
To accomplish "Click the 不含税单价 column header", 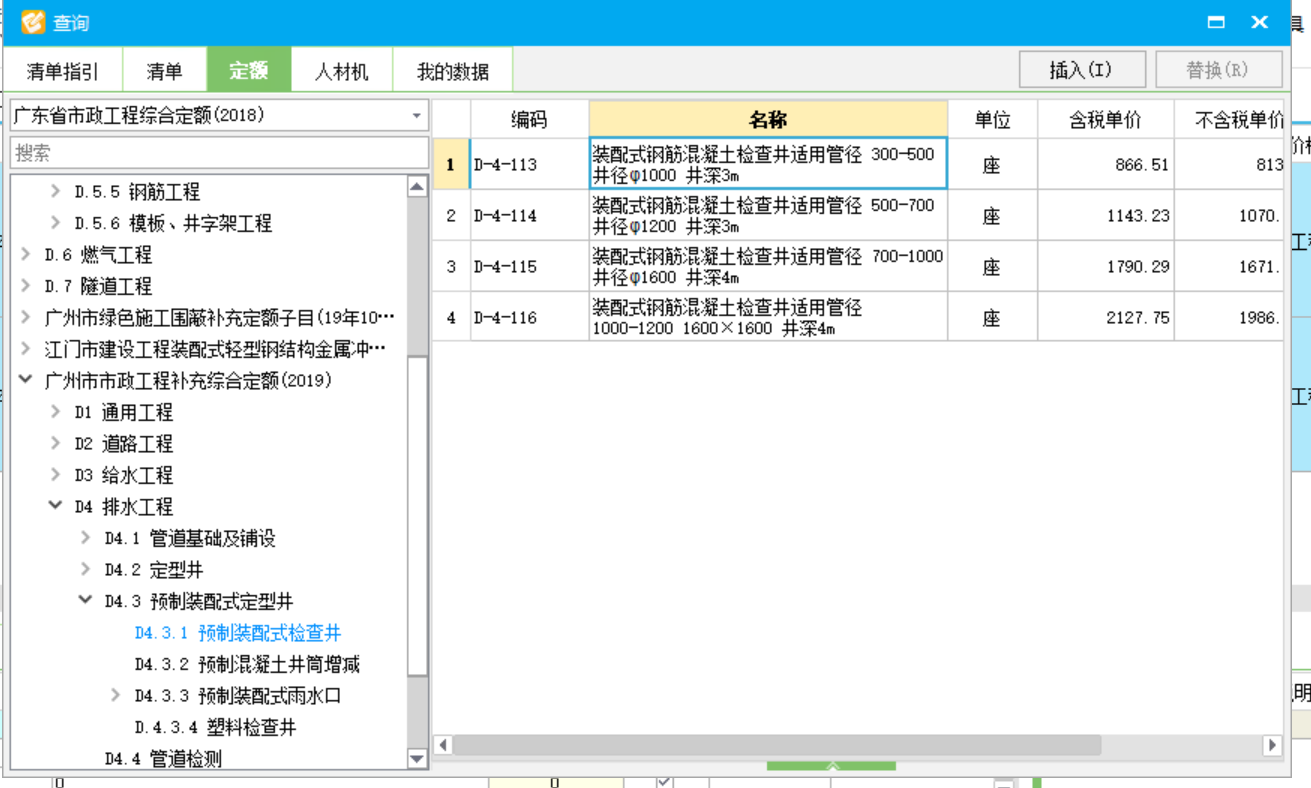I will [x=1229, y=120].
